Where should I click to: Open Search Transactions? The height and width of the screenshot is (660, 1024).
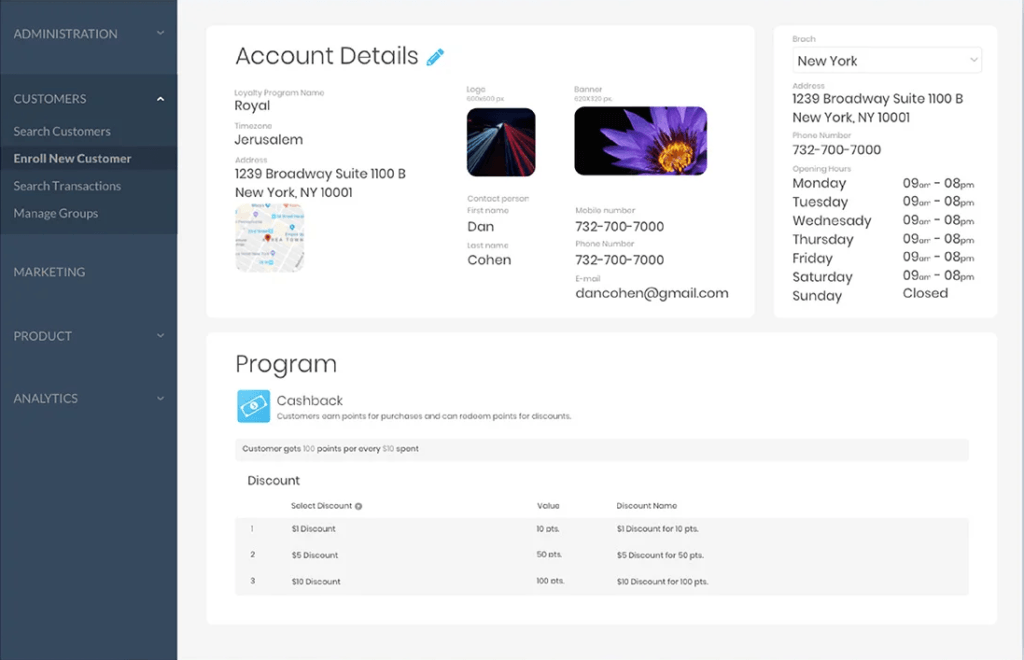pyautogui.click(x=66, y=186)
